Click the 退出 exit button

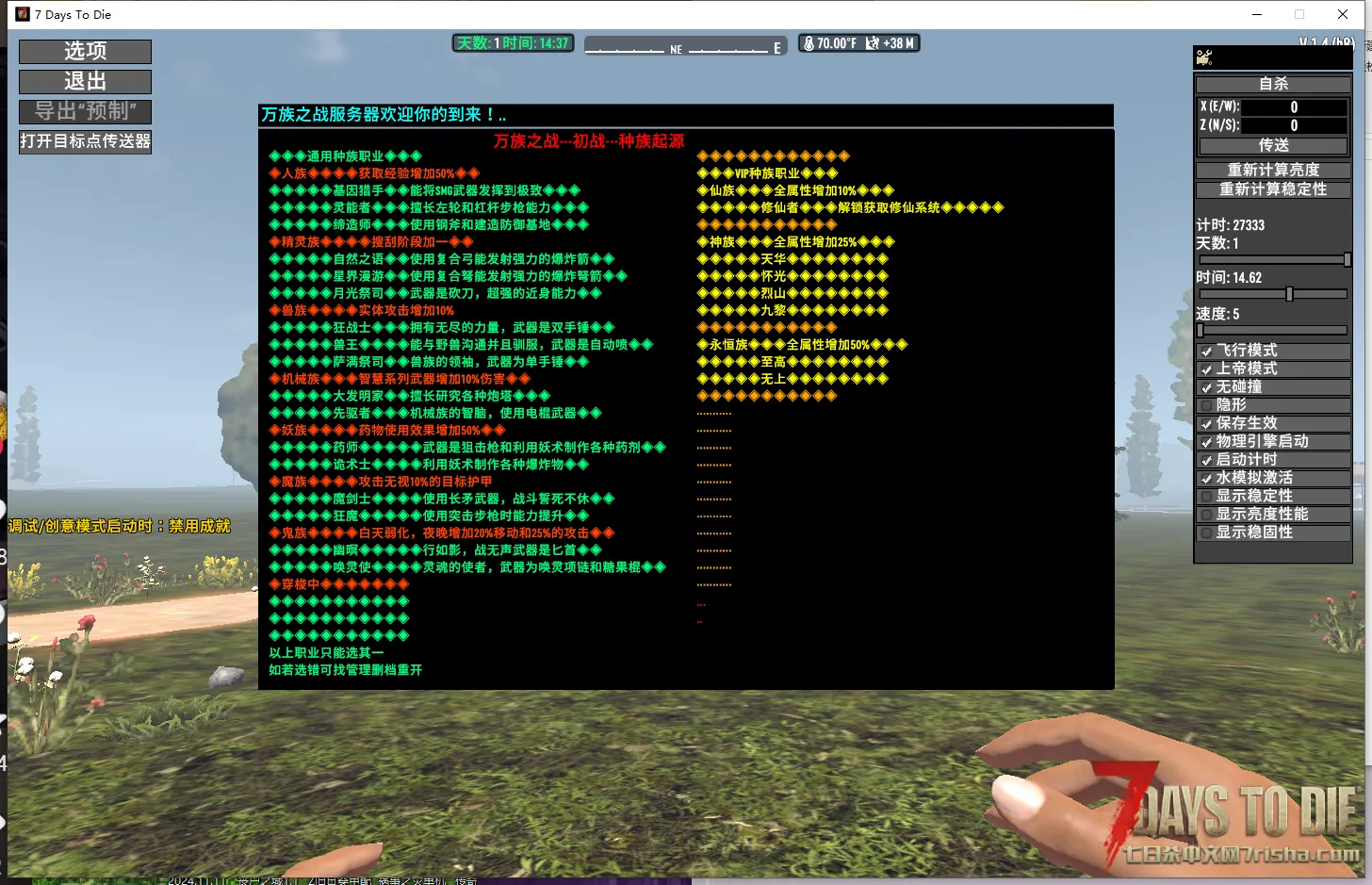85,81
